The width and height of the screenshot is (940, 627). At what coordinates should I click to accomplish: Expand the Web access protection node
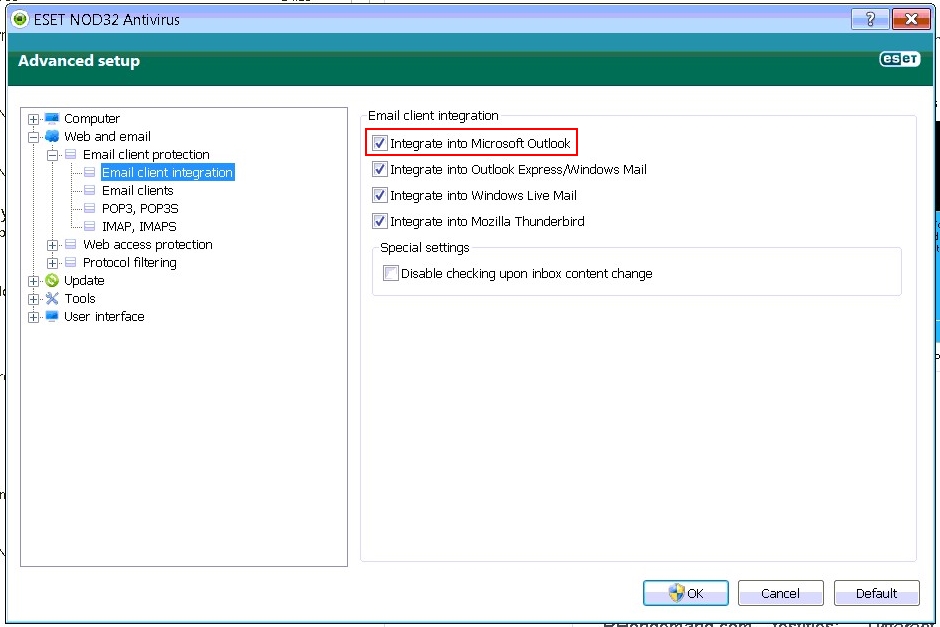53,245
